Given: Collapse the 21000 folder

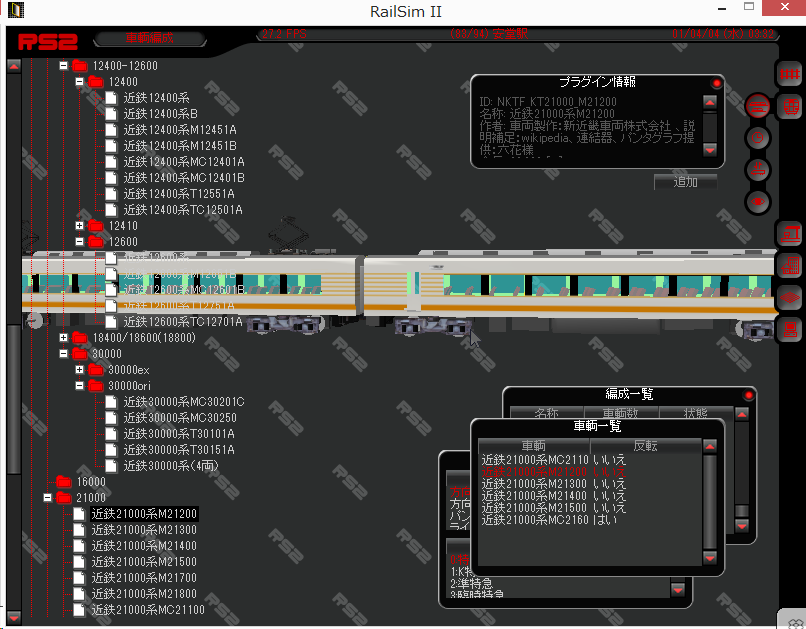Looking at the screenshot, I should 47,497.
